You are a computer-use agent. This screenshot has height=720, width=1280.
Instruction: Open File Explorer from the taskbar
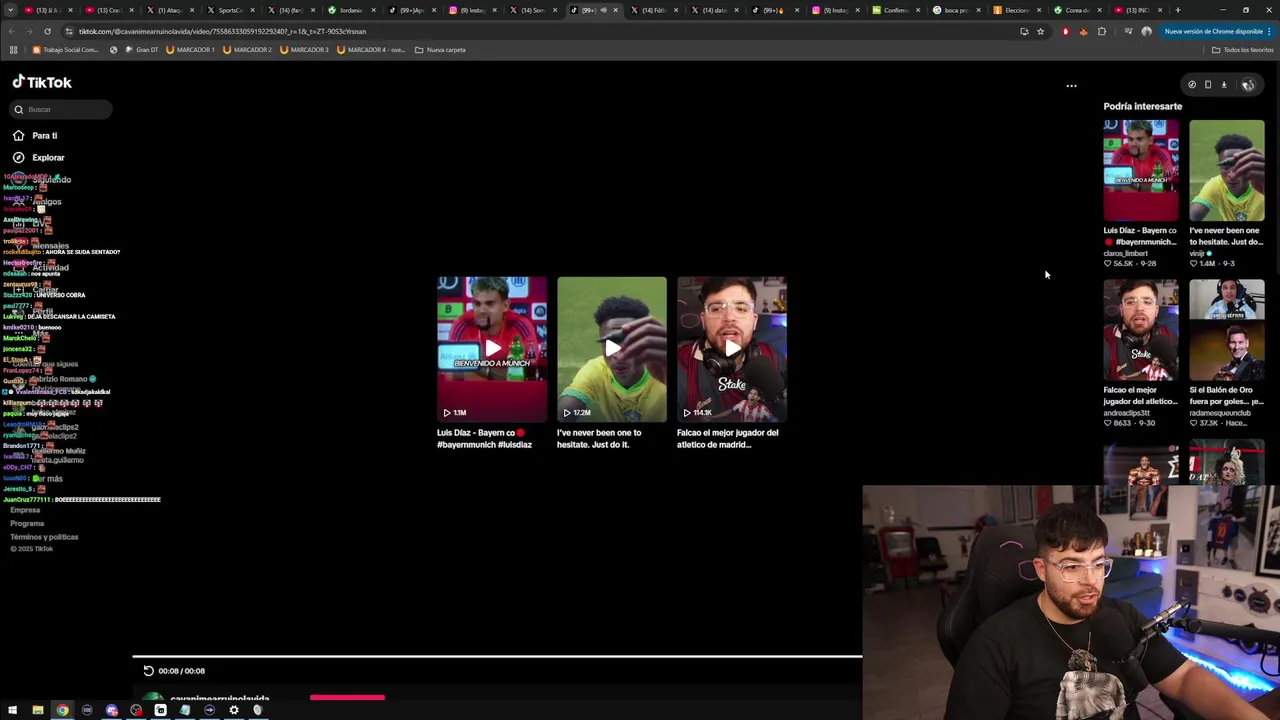click(38, 710)
